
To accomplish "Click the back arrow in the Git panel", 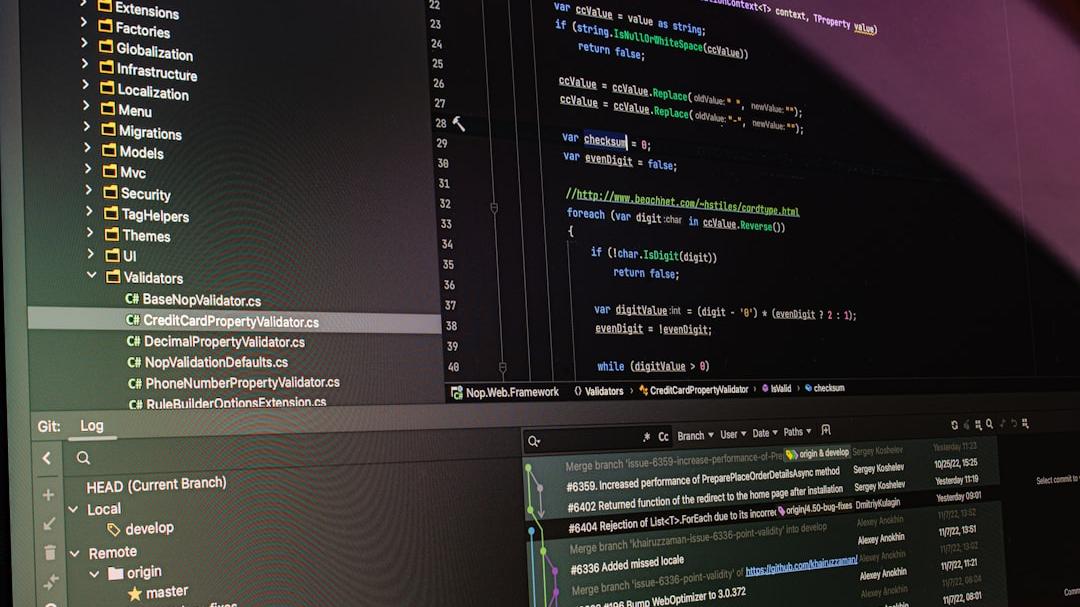I will (47, 458).
